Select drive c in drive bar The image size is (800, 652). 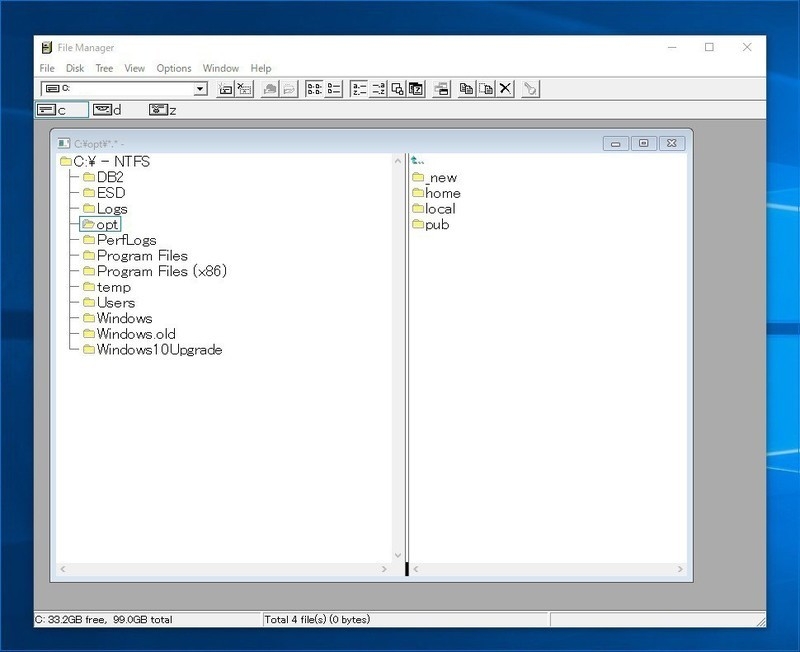pyautogui.click(x=61, y=110)
